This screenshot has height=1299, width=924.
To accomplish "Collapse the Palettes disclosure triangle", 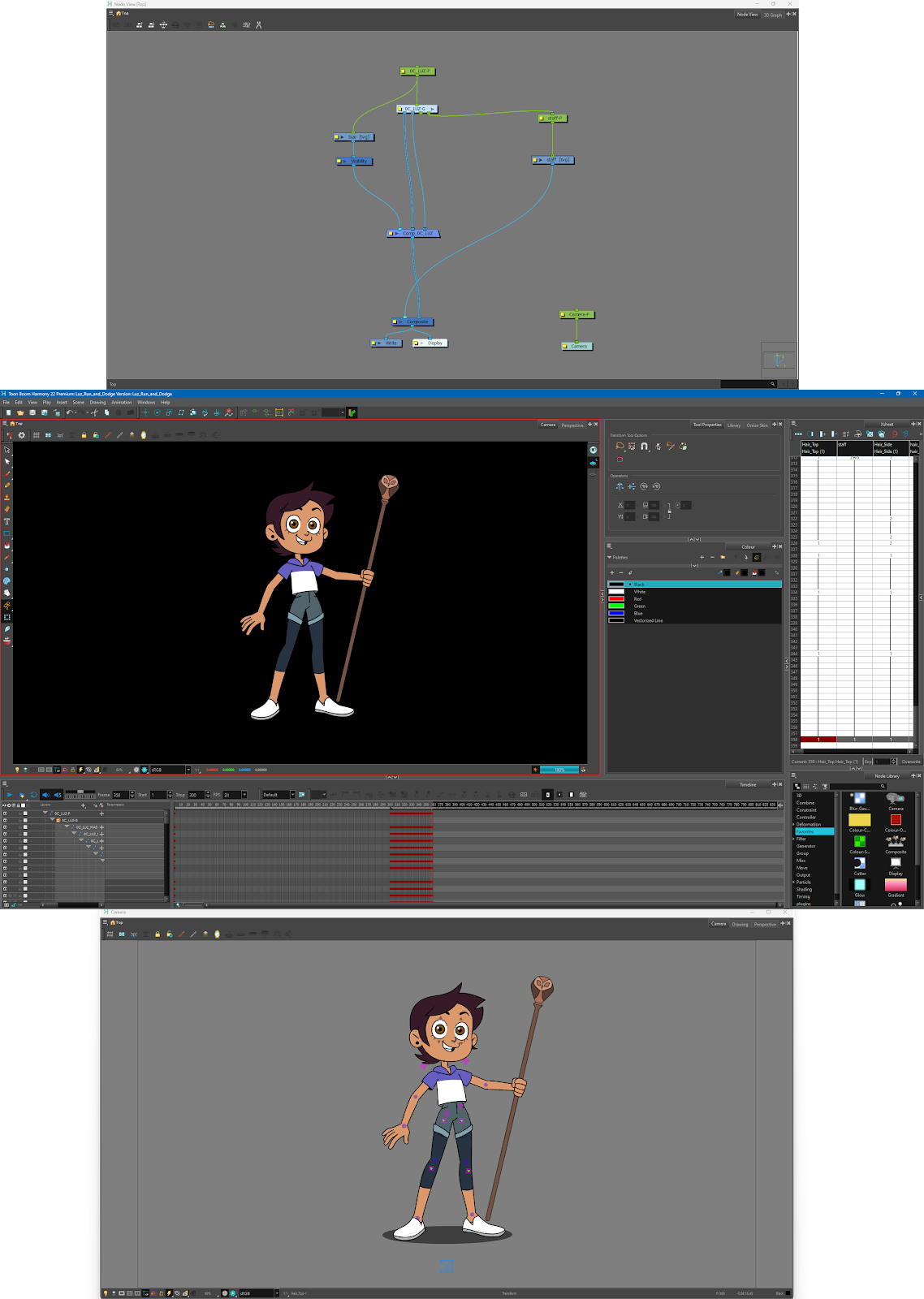I will [x=610, y=557].
